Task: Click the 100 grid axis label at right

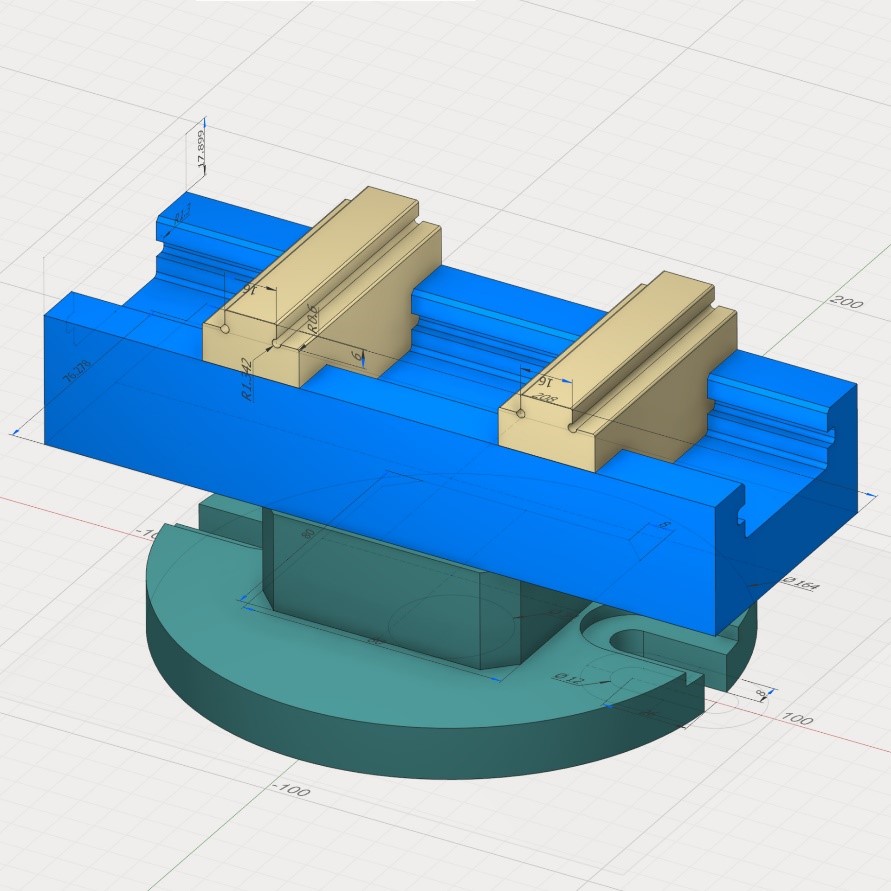Action: click(795, 719)
